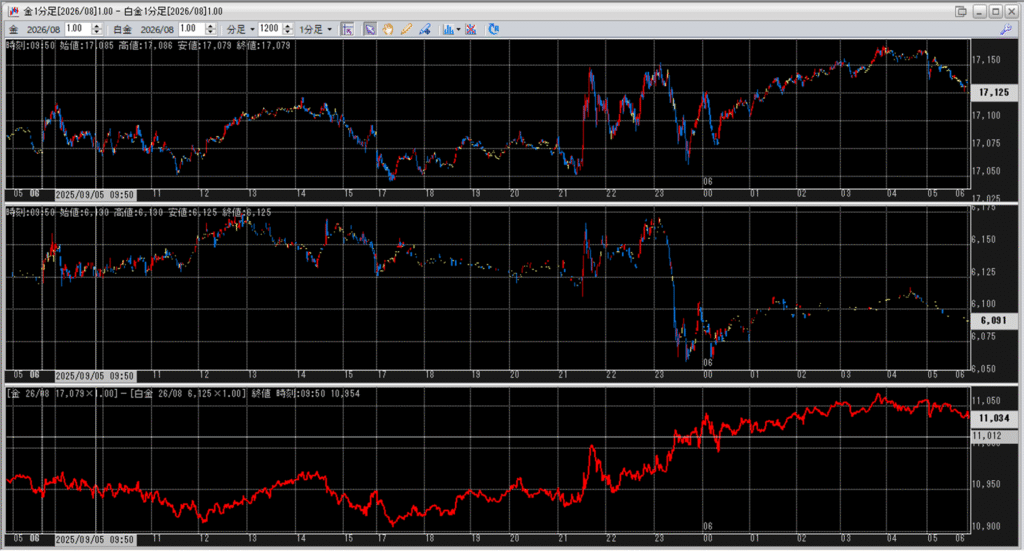The image size is (1024, 551).
Task: Click the 11,034 spread price label
Action: coord(994,417)
